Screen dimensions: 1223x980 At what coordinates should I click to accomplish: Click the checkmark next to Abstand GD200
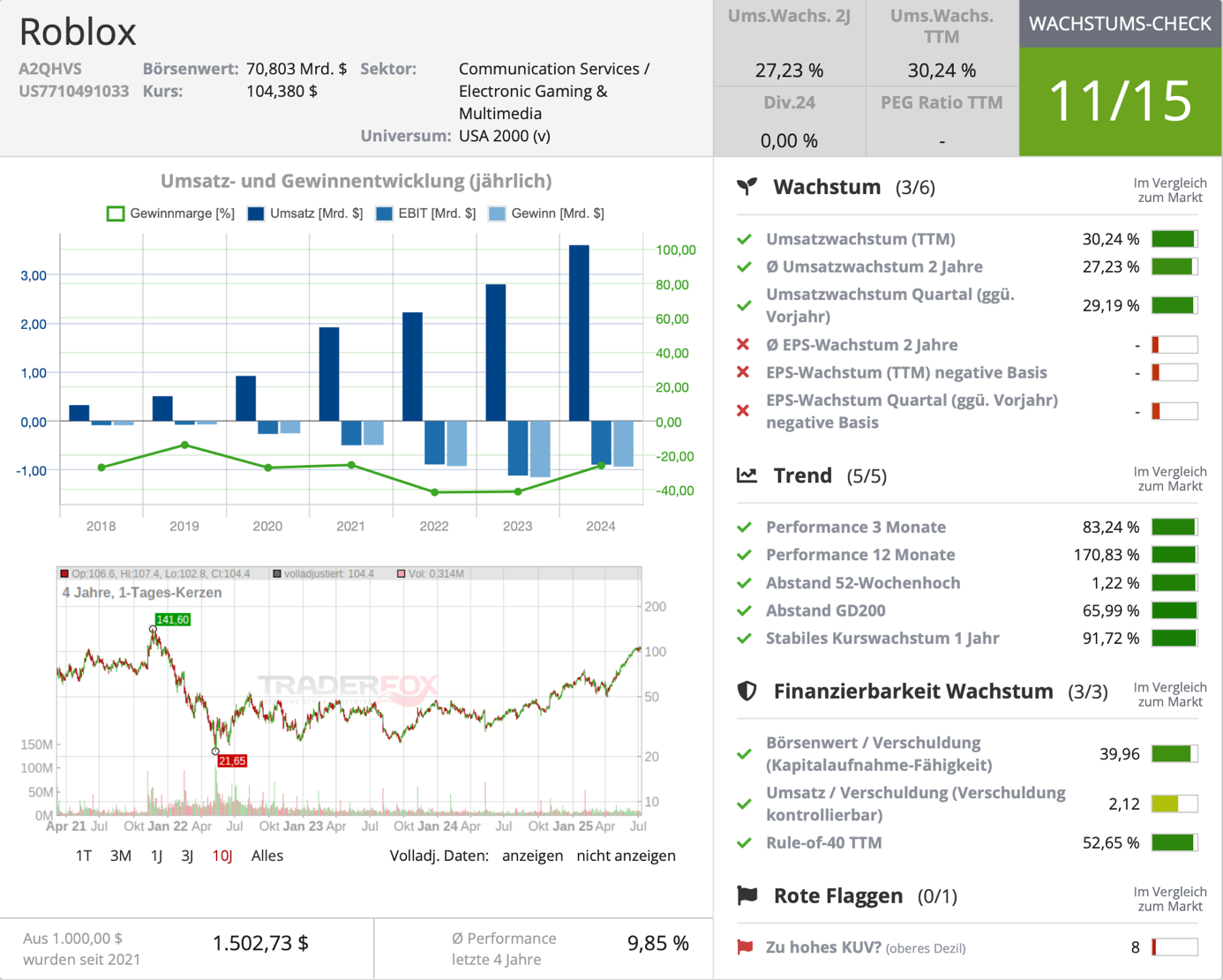(x=744, y=610)
